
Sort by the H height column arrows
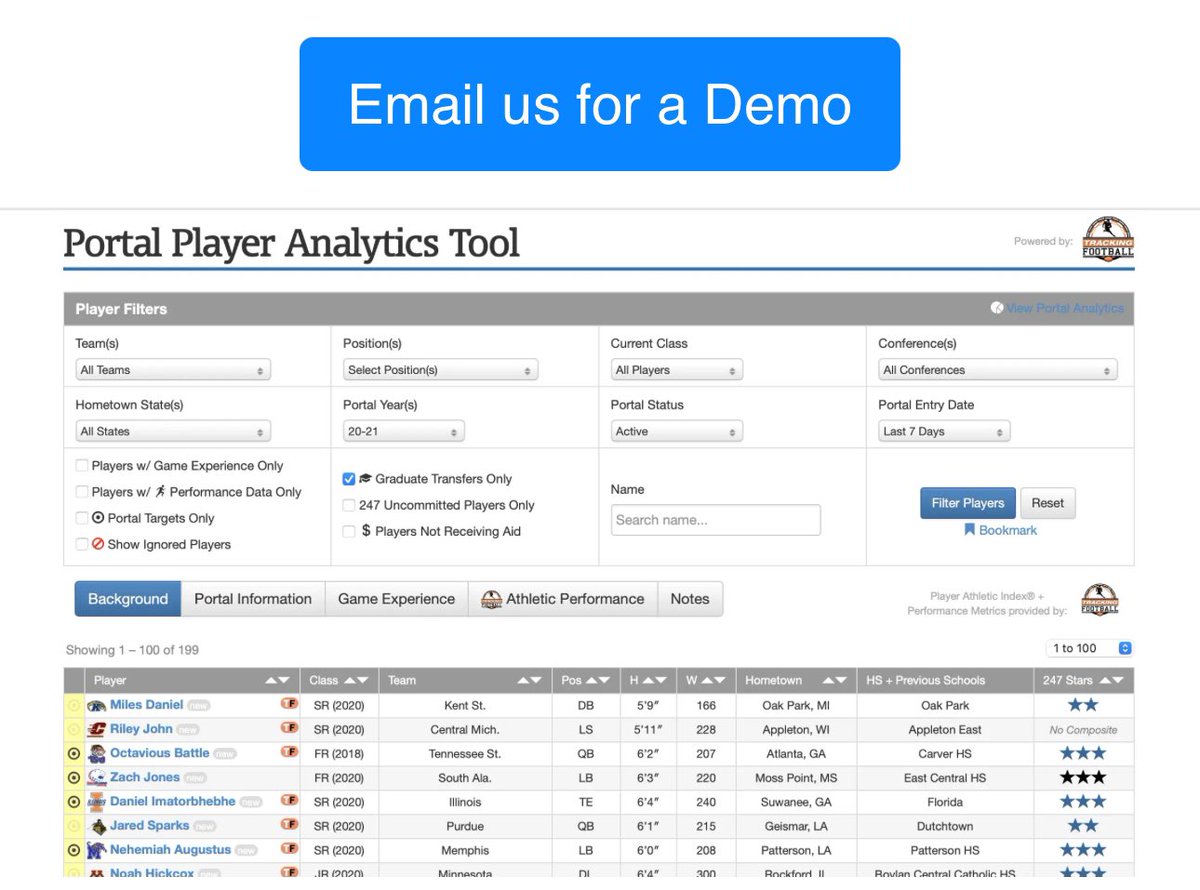point(655,680)
